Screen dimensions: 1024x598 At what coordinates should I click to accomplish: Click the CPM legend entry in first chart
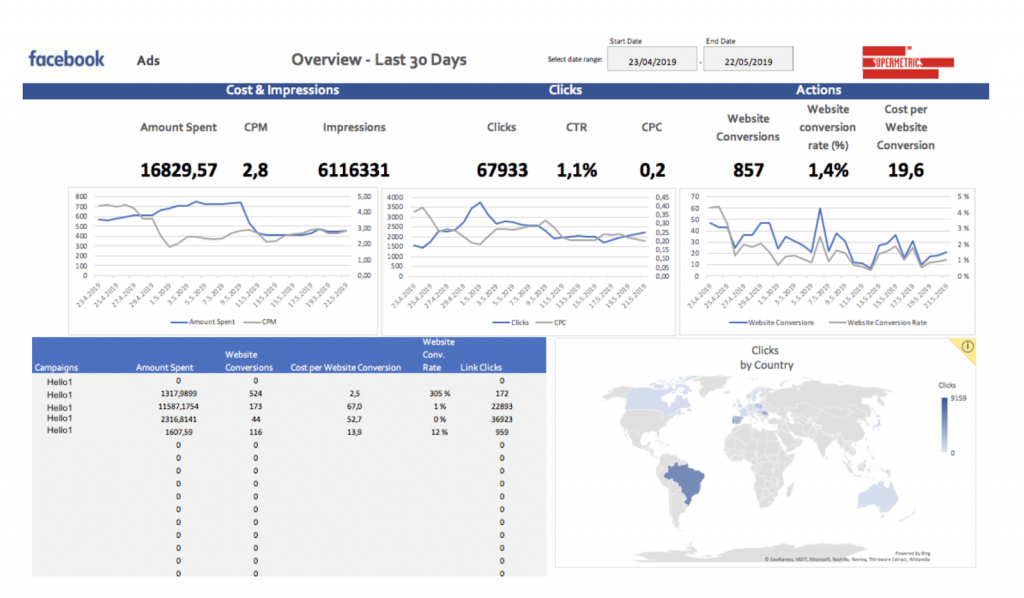(x=260, y=322)
